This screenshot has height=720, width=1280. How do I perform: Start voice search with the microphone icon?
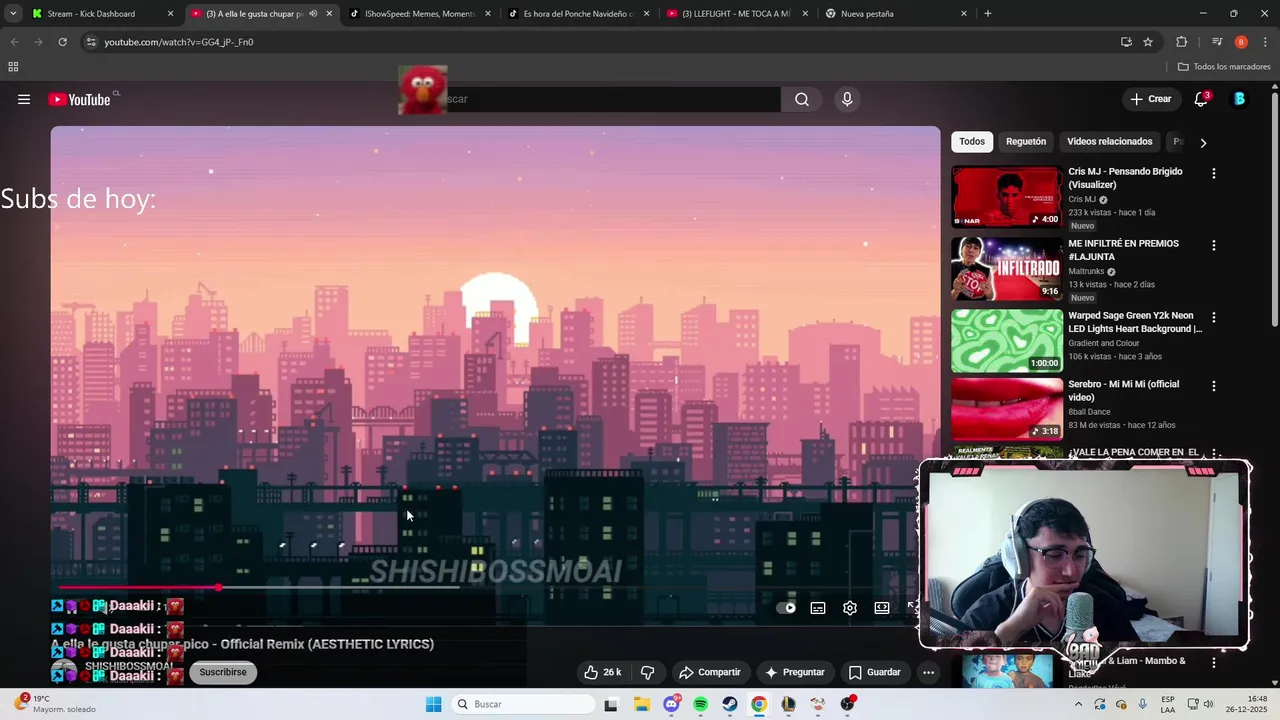click(847, 99)
